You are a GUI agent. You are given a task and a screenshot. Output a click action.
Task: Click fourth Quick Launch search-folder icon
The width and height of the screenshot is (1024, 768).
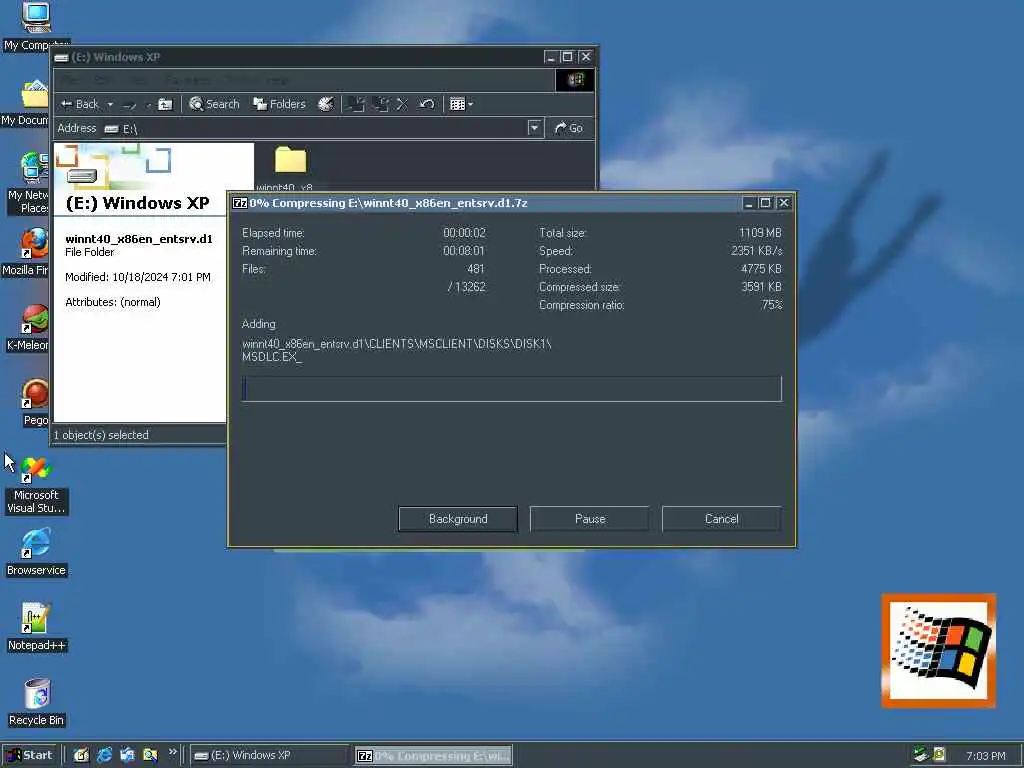(x=150, y=756)
